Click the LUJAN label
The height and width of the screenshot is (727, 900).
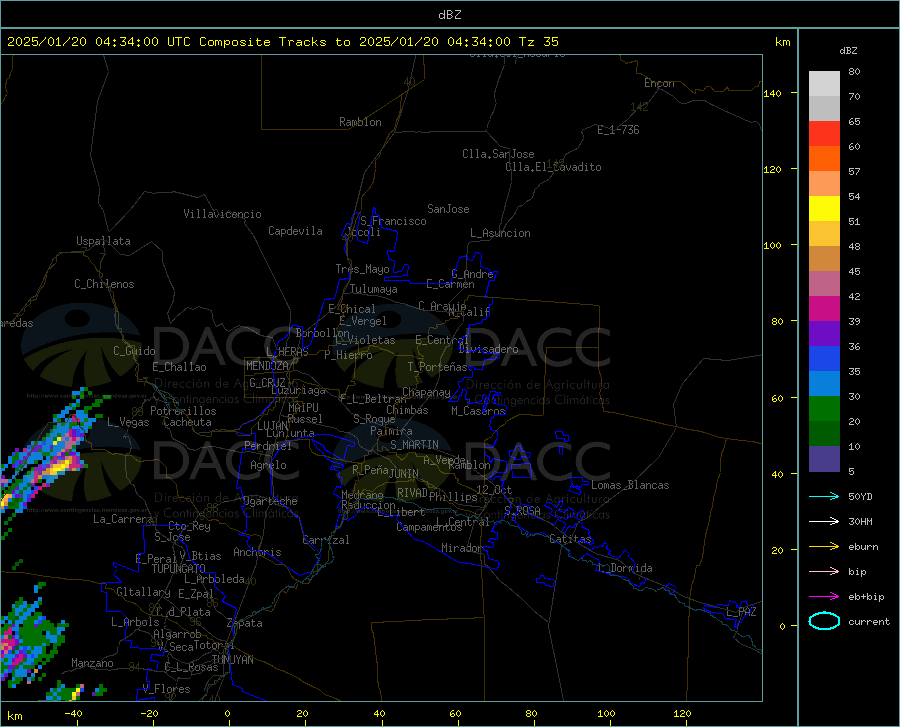[272, 426]
